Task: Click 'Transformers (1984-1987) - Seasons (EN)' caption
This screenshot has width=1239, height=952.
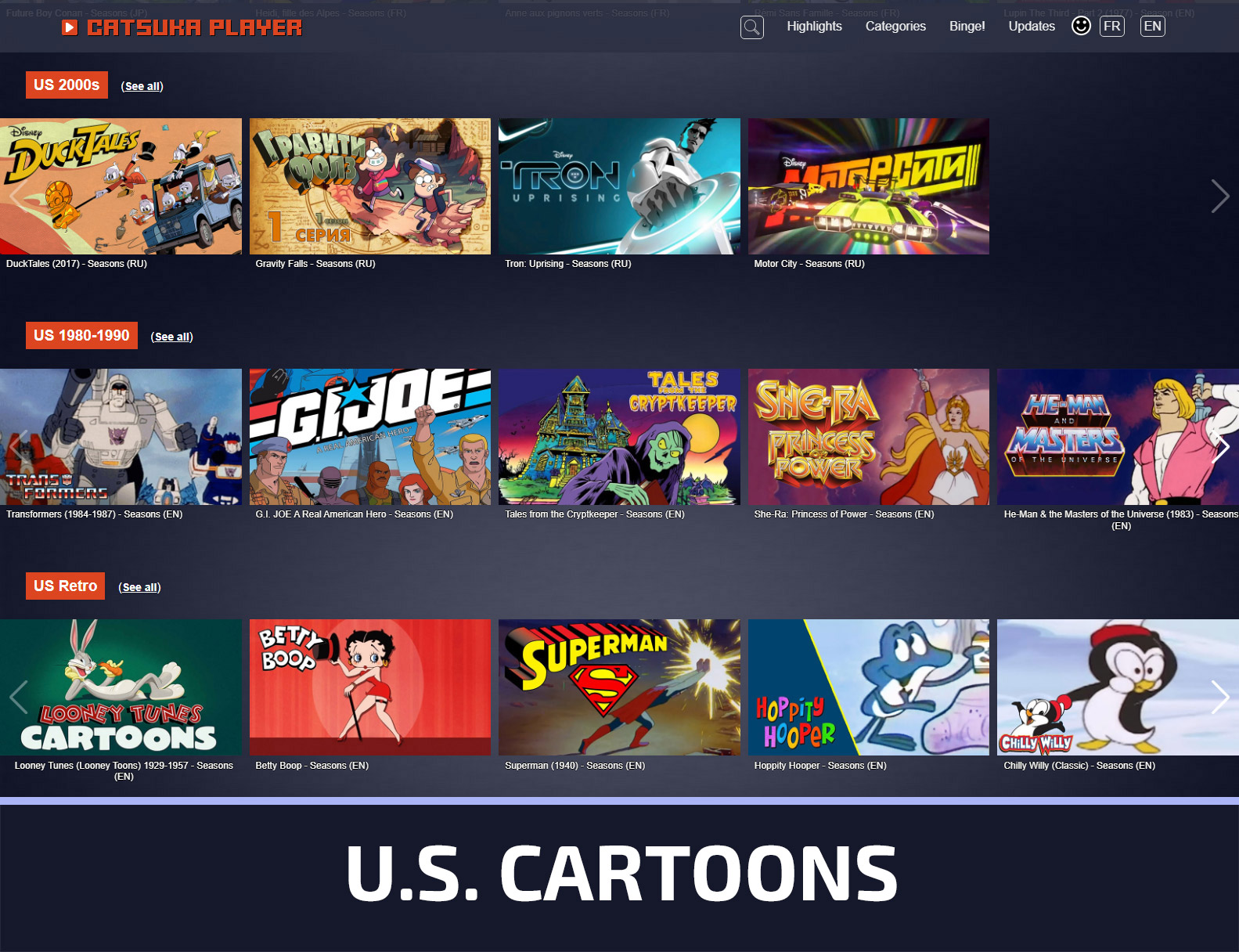Action: click(x=95, y=514)
